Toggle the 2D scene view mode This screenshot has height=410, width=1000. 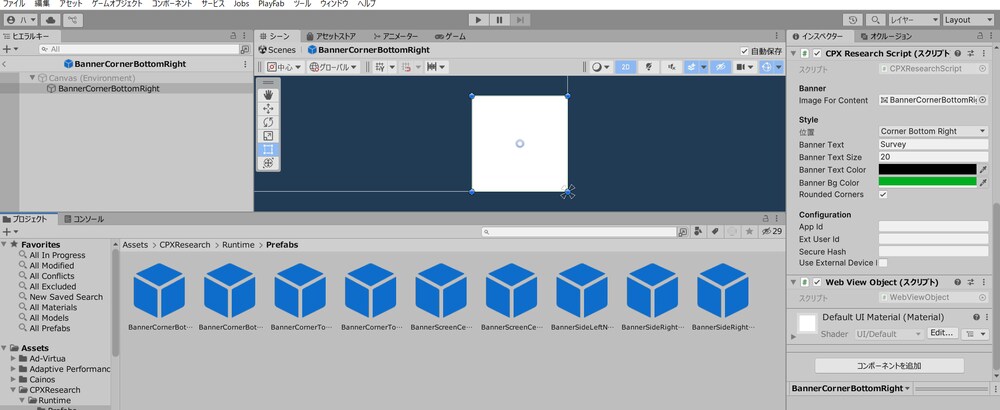[626, 66]
